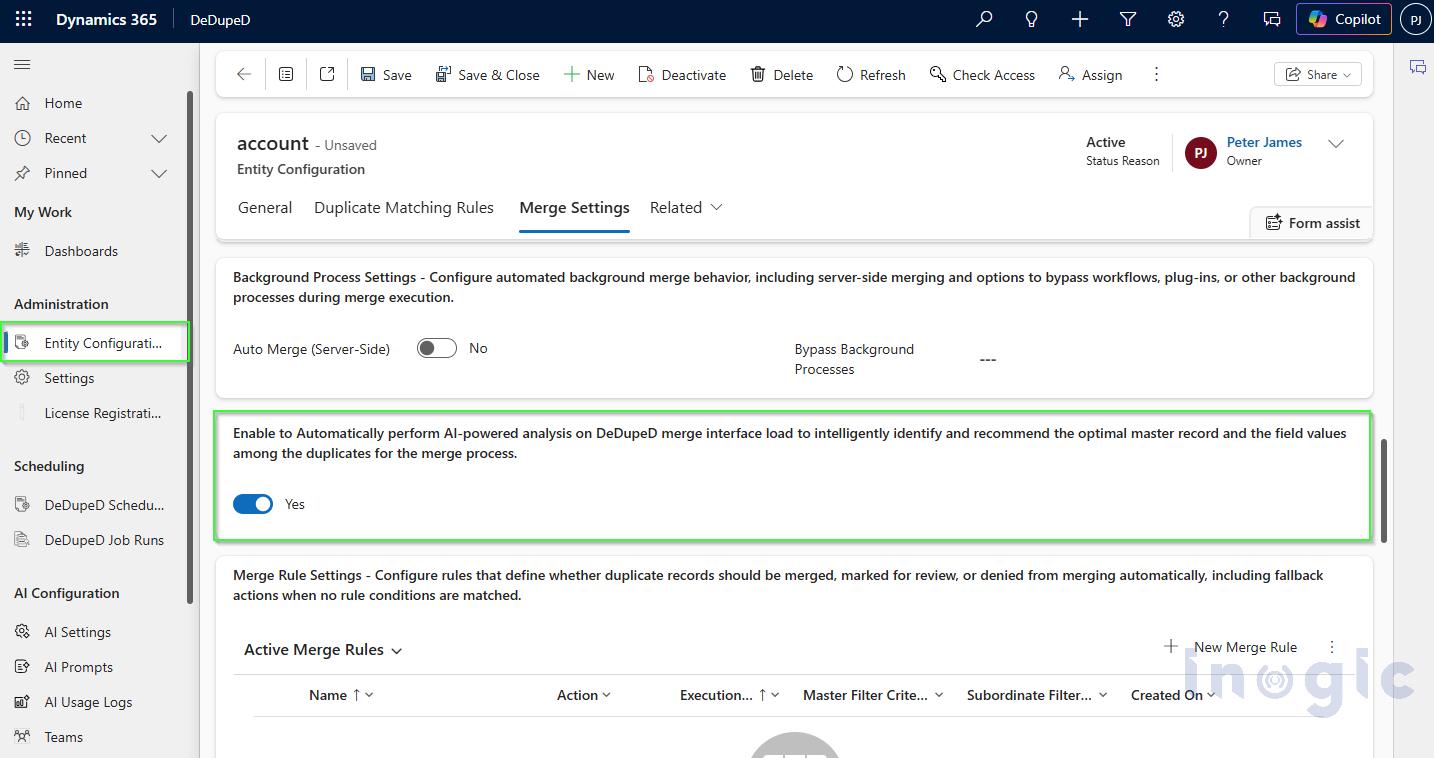Click the New command
The width and height of the screenshot is (1434, 758).
point(589,75)
